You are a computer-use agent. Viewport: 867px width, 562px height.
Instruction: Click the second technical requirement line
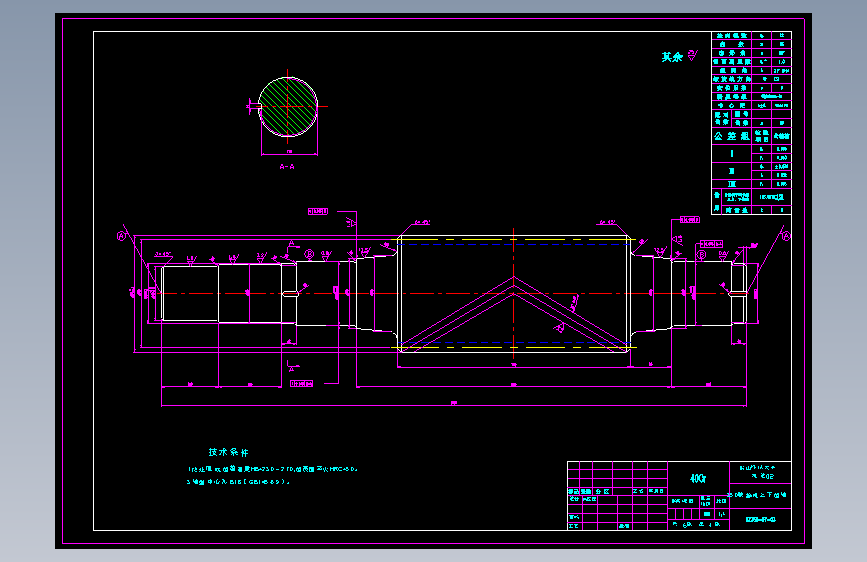(238, 482)
